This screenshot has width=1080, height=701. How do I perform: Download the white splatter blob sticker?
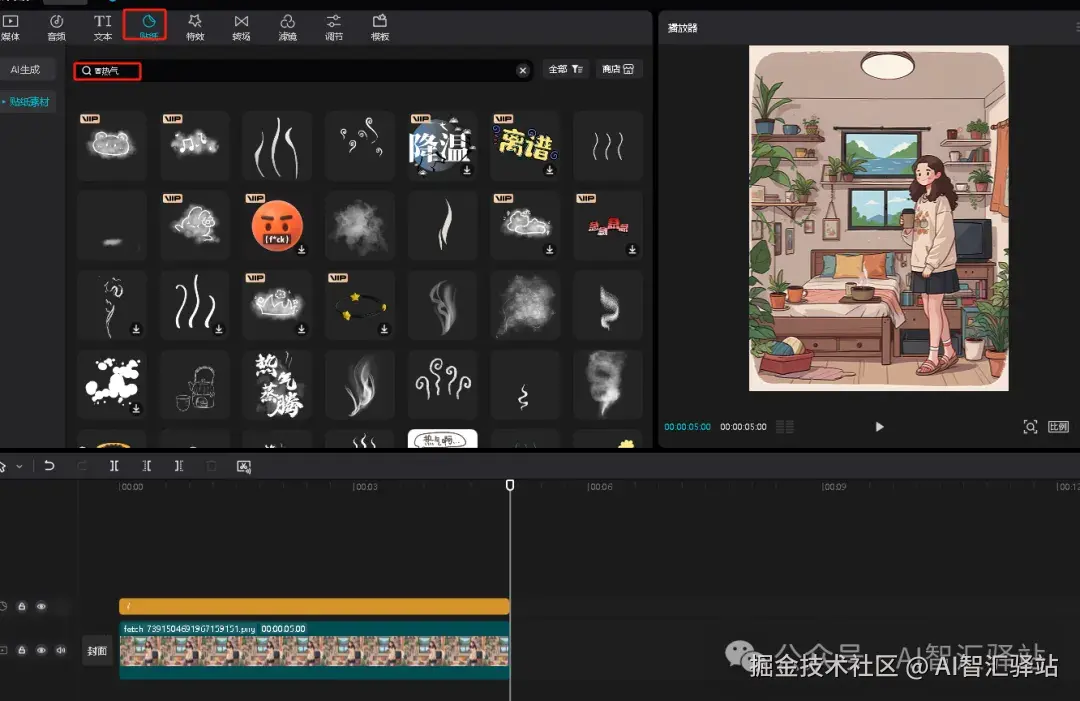pyautogui.click(x=136, y=408)
